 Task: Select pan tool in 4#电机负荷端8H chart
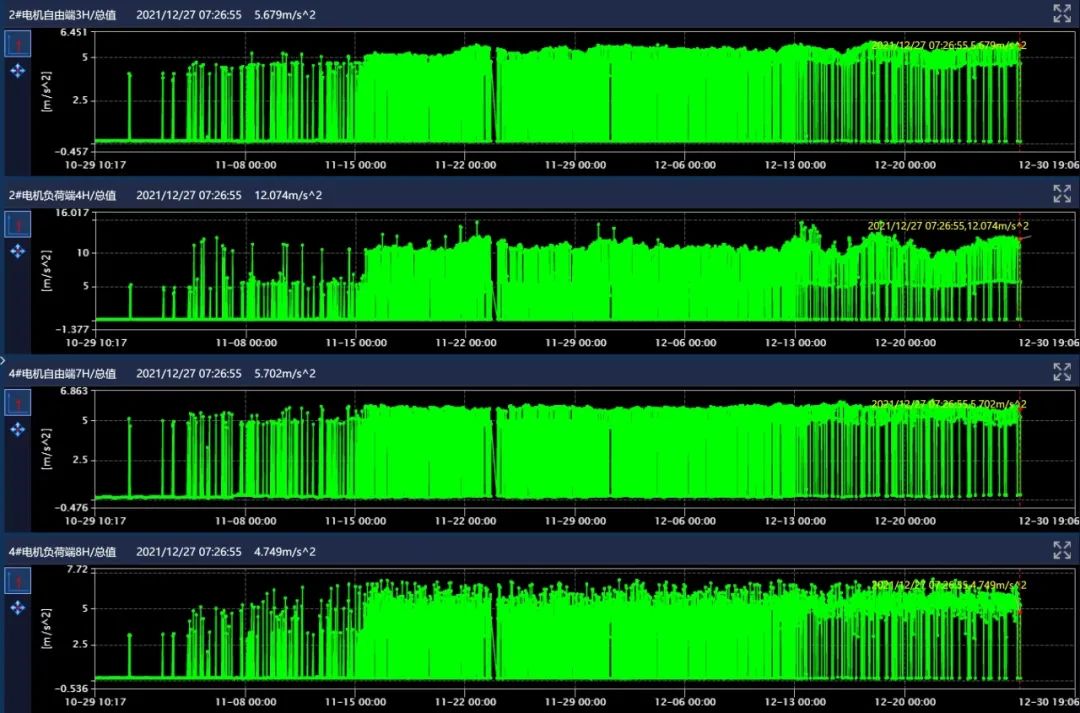tap(18, 608)
